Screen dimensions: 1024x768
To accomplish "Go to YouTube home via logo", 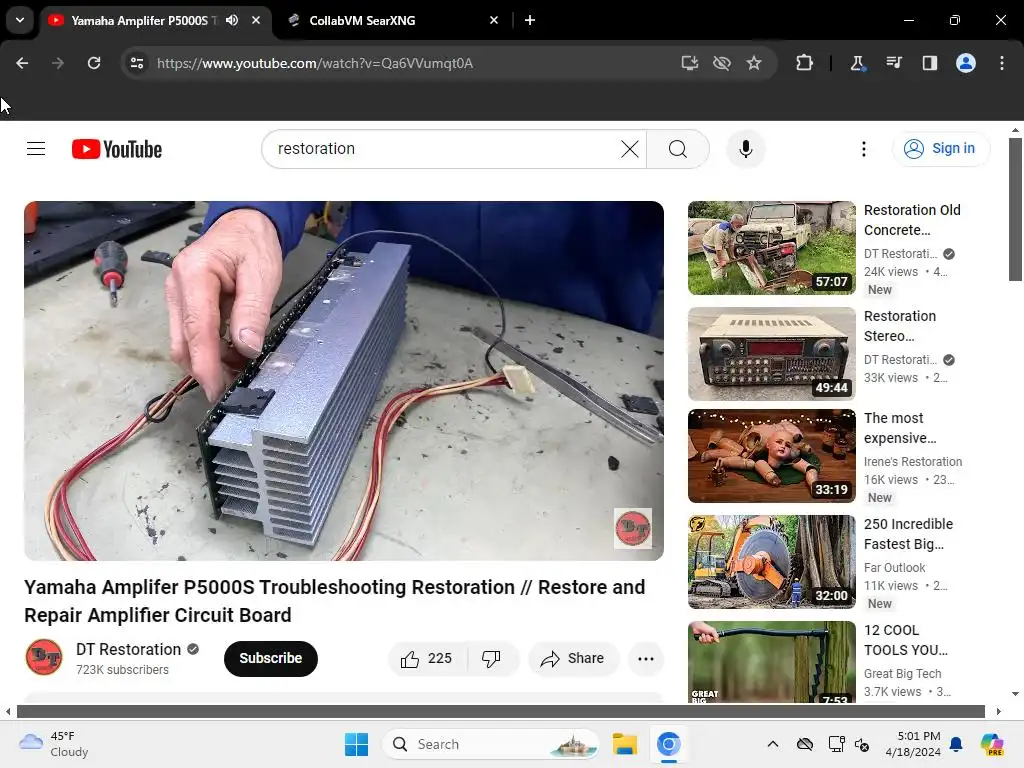I will tap(117, 149).
